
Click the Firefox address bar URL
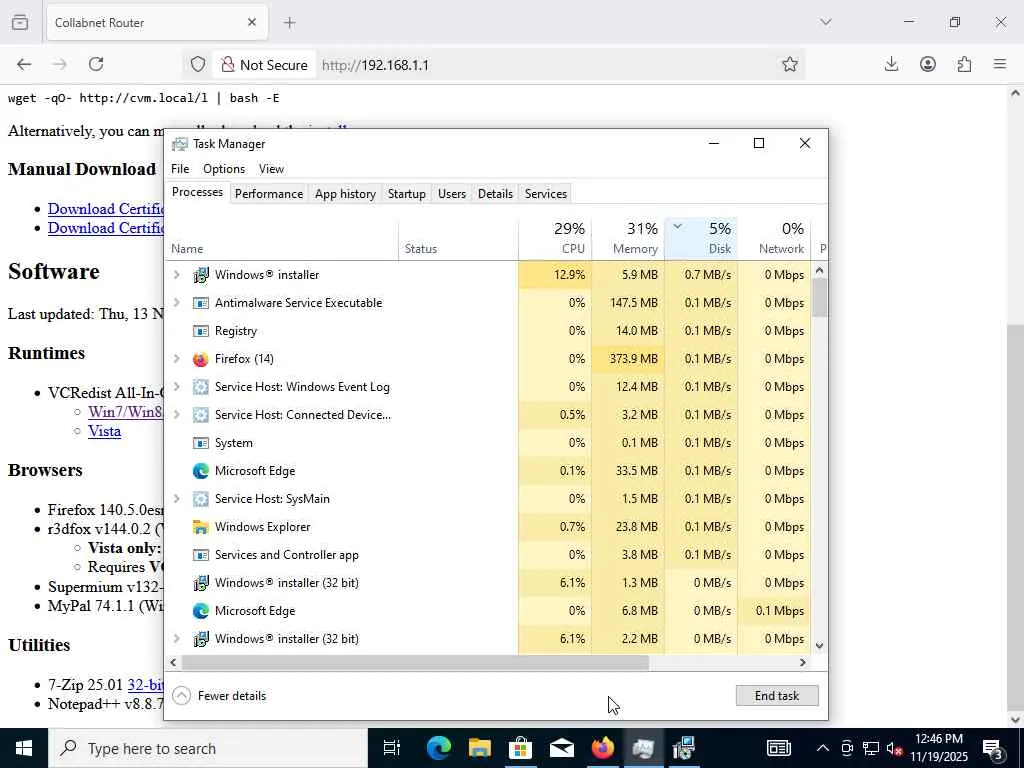click(x=375, y=65)
